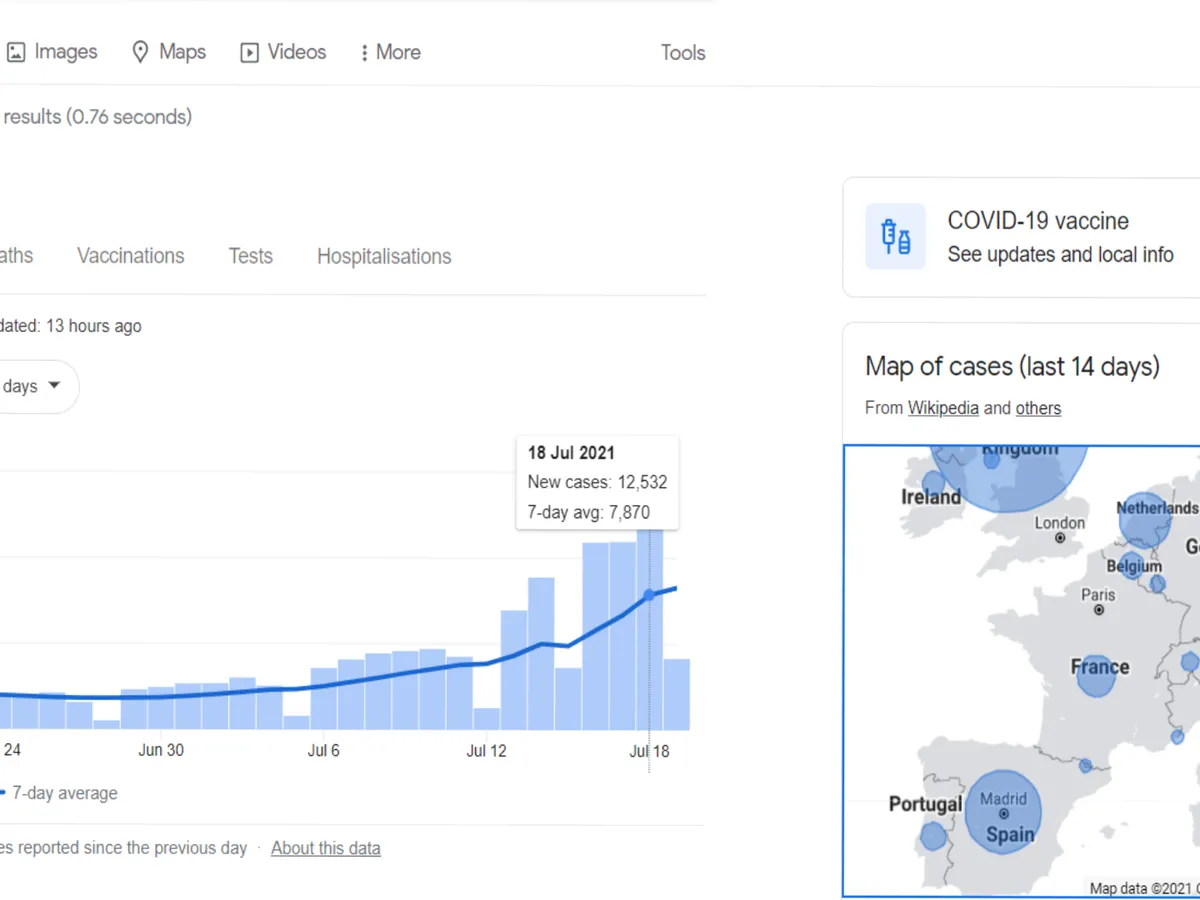Click the Jul 12 bar in chart

tap(487, 718)
